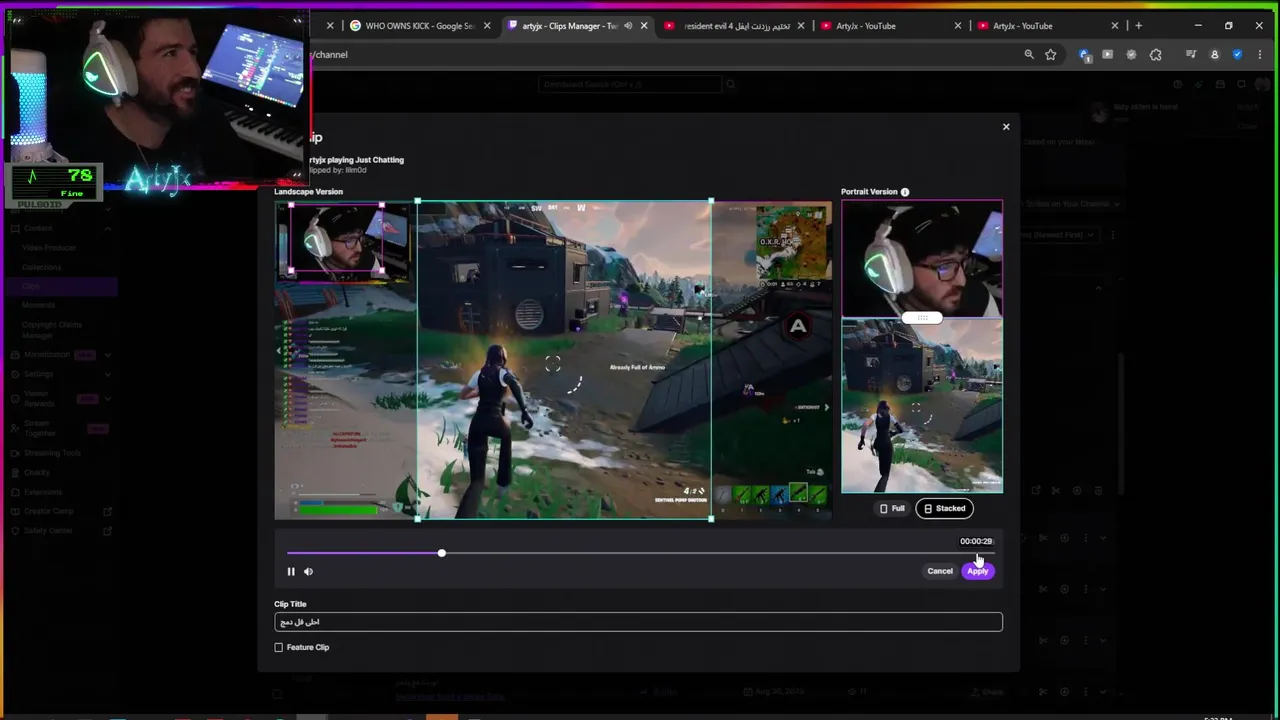
Task: Expand the Monetization sidebar section
Action: [x=107, y=355]
